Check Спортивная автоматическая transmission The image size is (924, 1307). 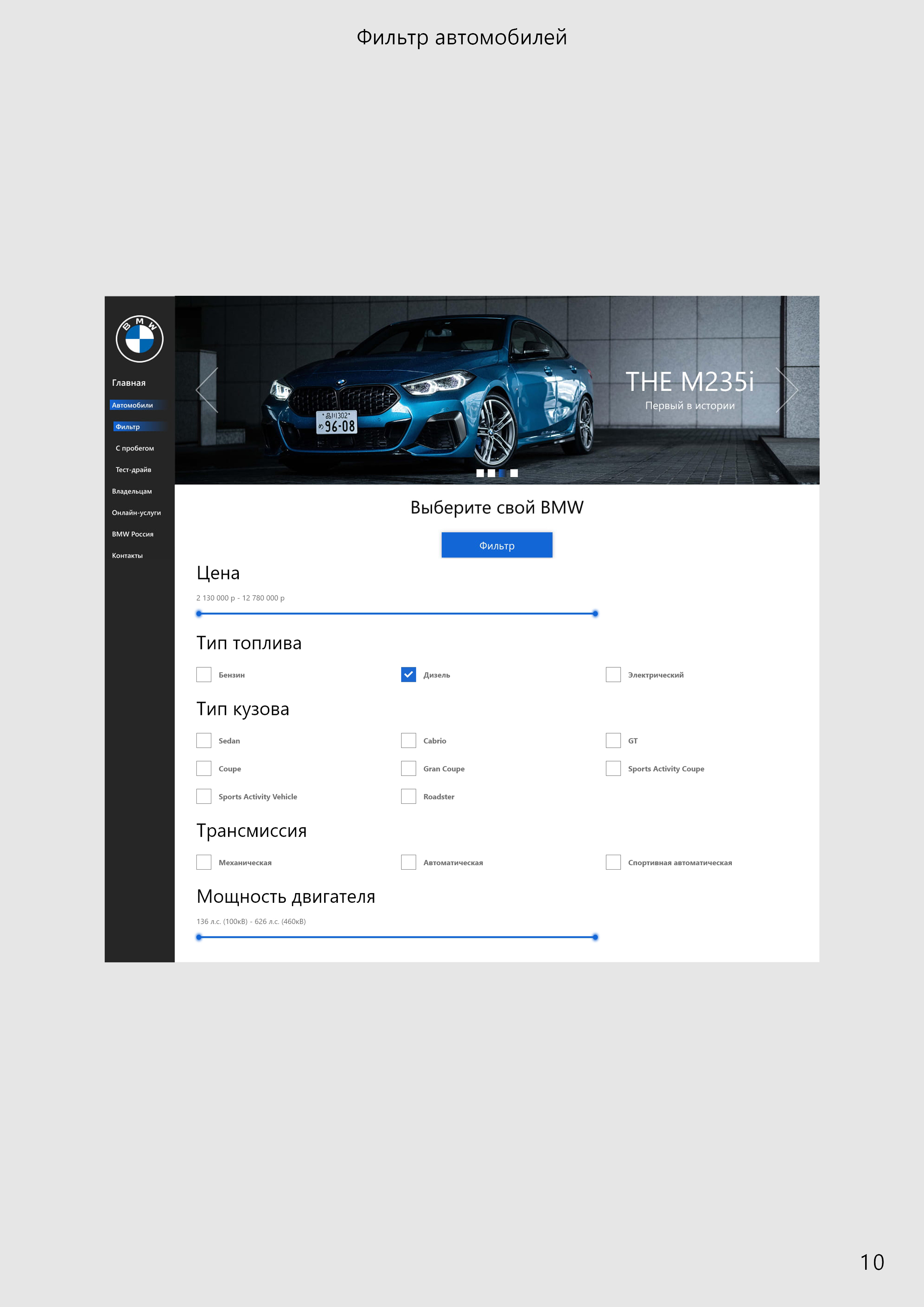tap(613, 863)
